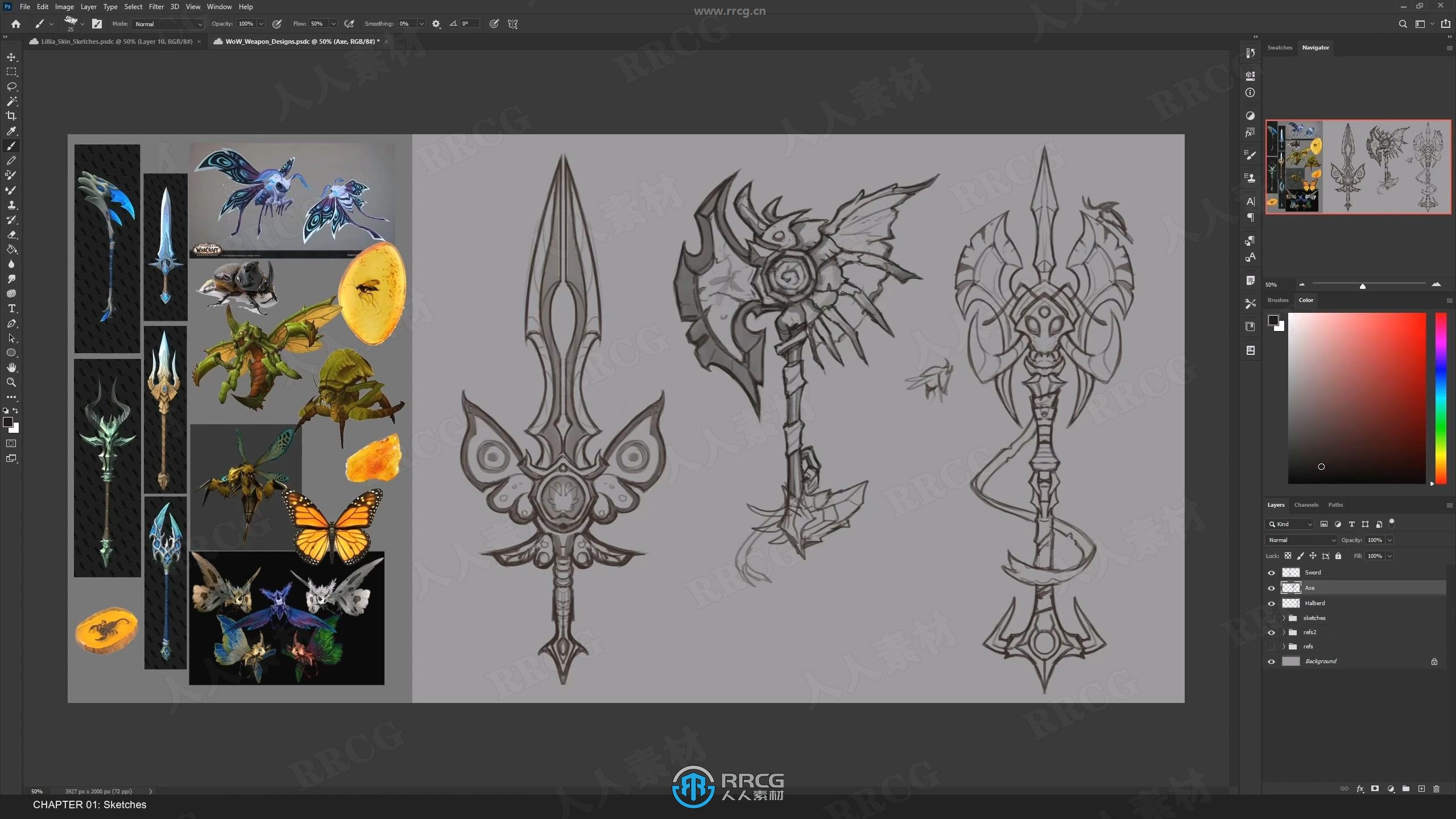Hide the Axe layer
The width and height of the screenshot is (1456, 819).
(x=1272, y=588)
